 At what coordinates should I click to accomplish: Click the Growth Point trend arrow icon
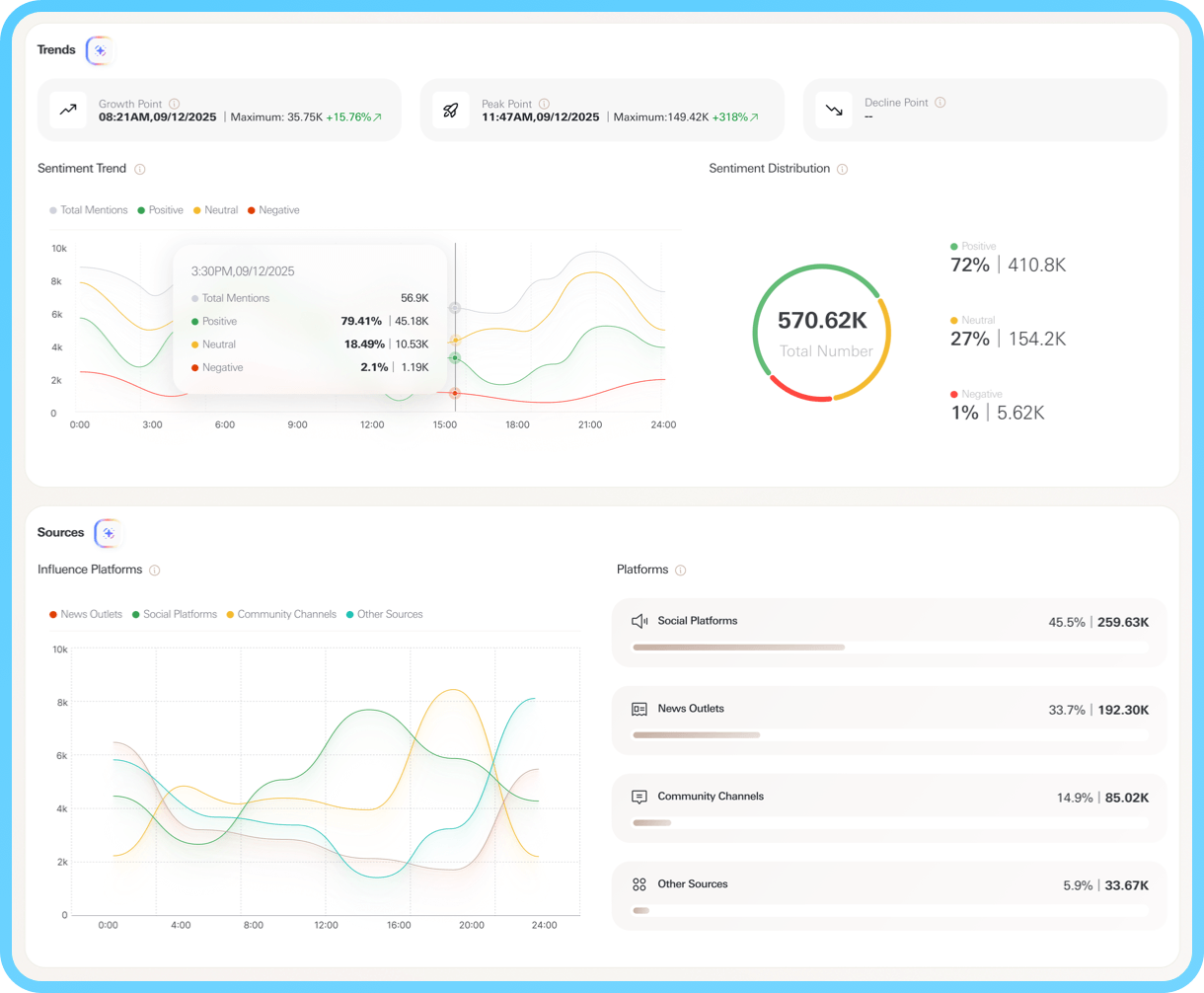[x=68, y=111]
